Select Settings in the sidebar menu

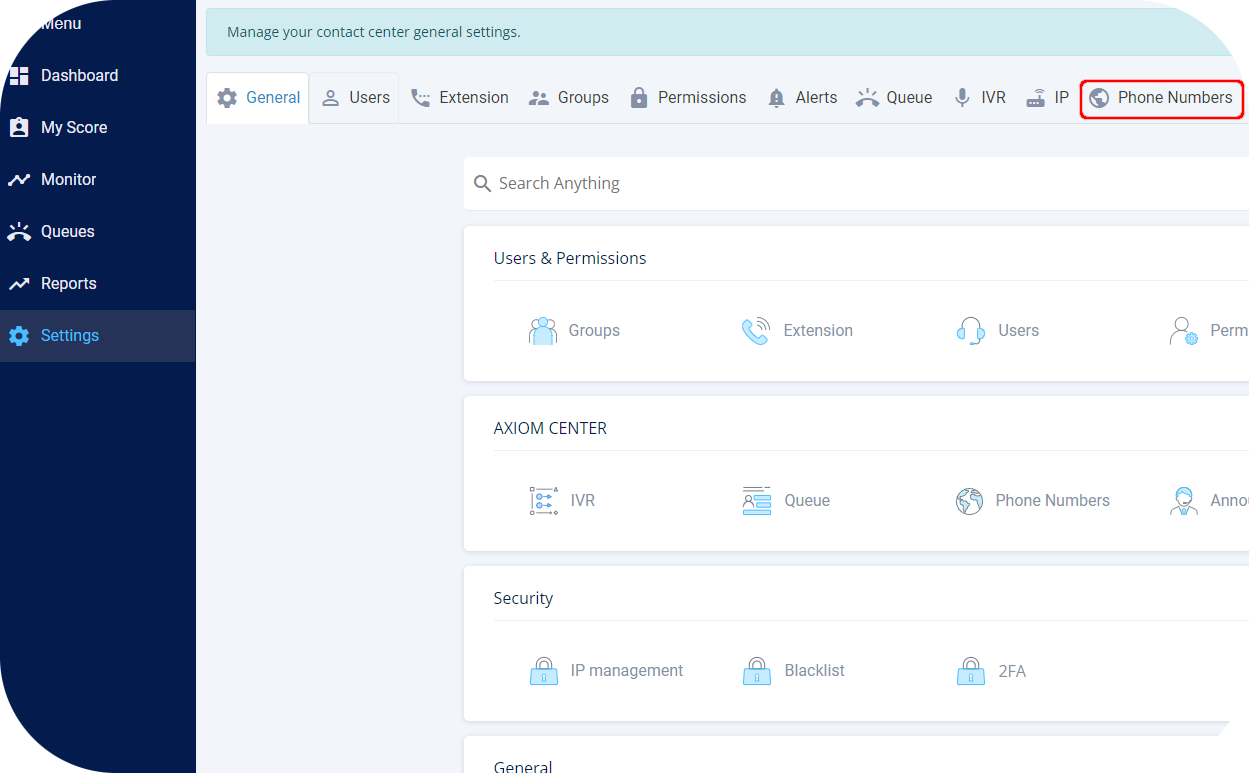98,336
